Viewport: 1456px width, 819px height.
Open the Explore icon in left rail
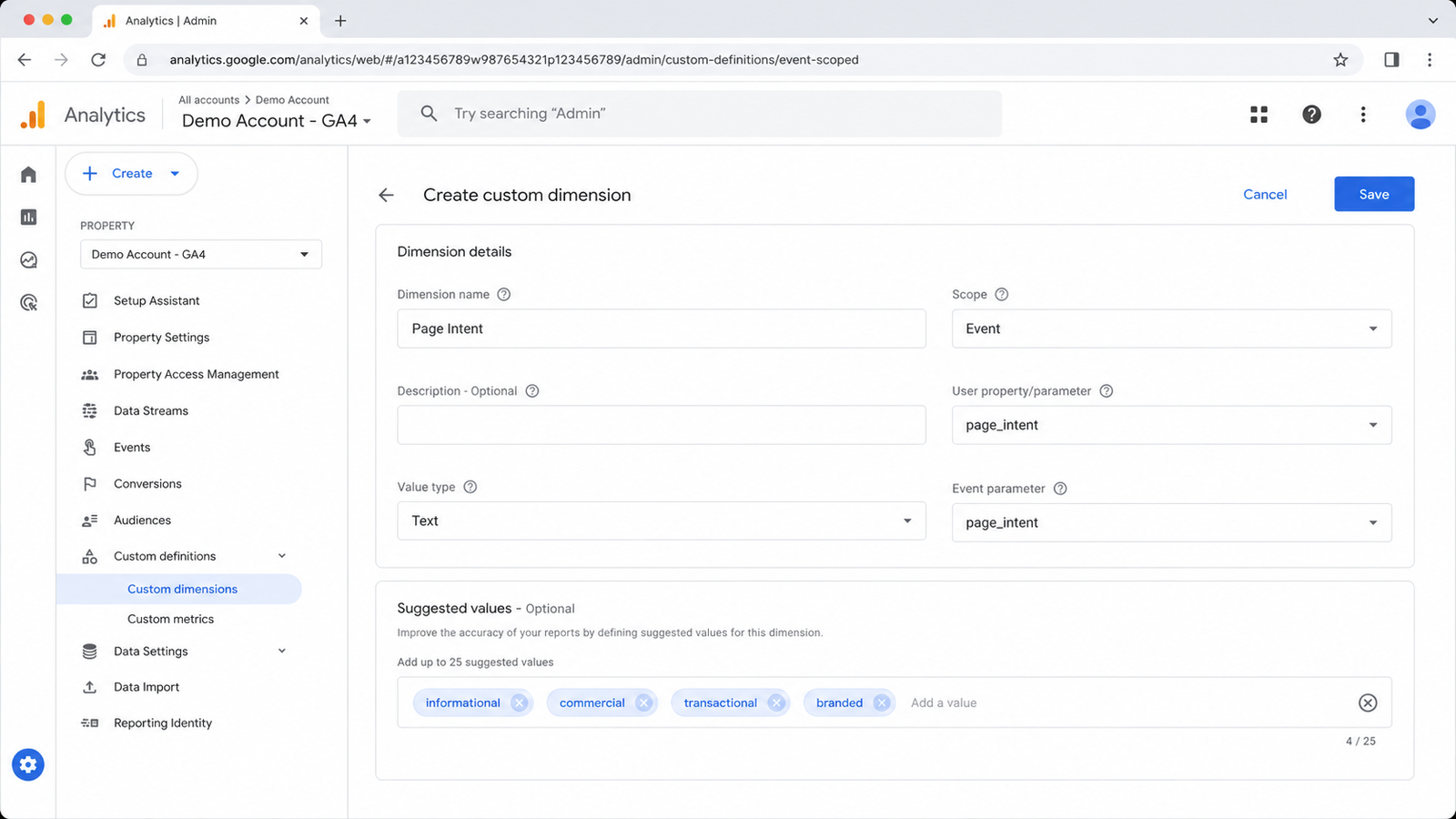click(28, 260)
